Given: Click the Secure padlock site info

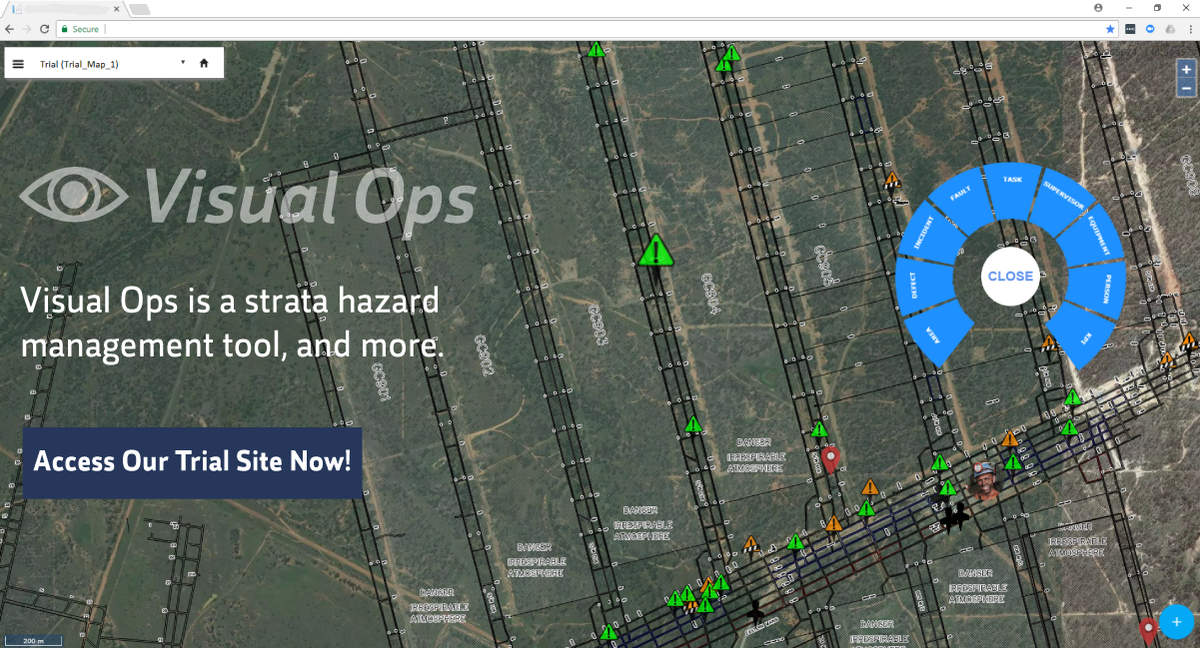Looking at the screenshot, I should 79,29.
